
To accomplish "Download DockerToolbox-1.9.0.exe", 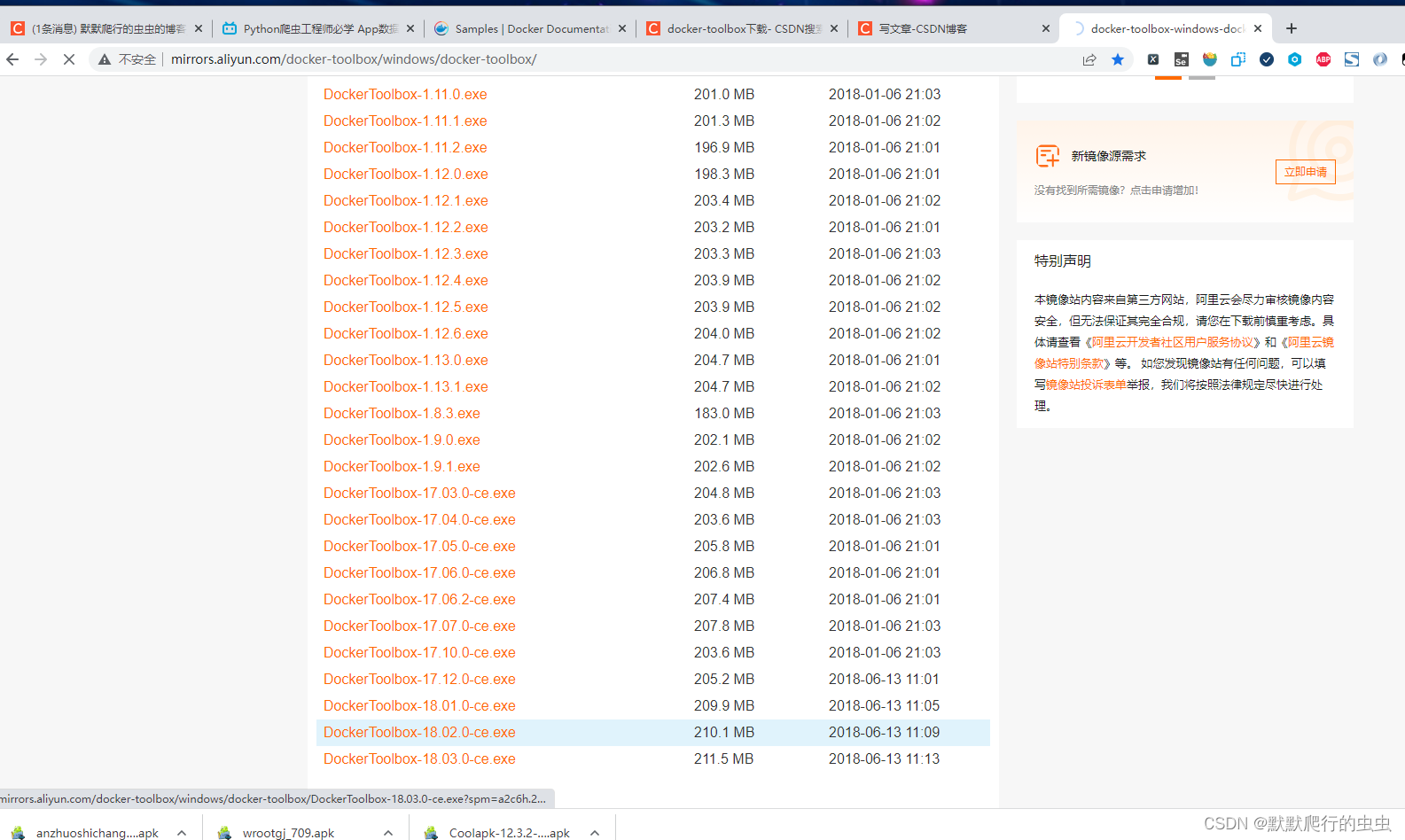I will coord(402,439).
